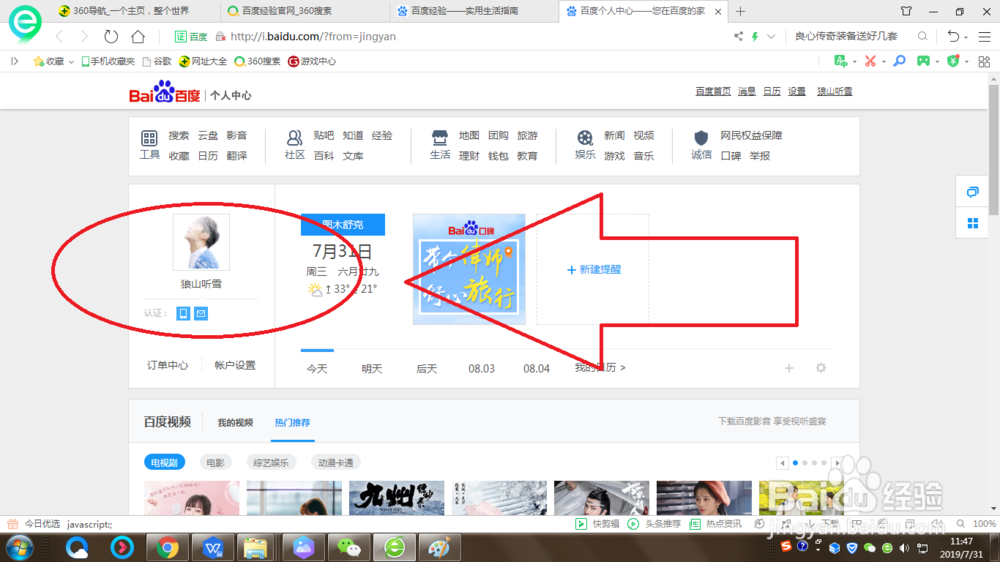The height and width of the screenshot is (562, 1000).
Task: Go to next video carousel page
Action: (837, 463)
